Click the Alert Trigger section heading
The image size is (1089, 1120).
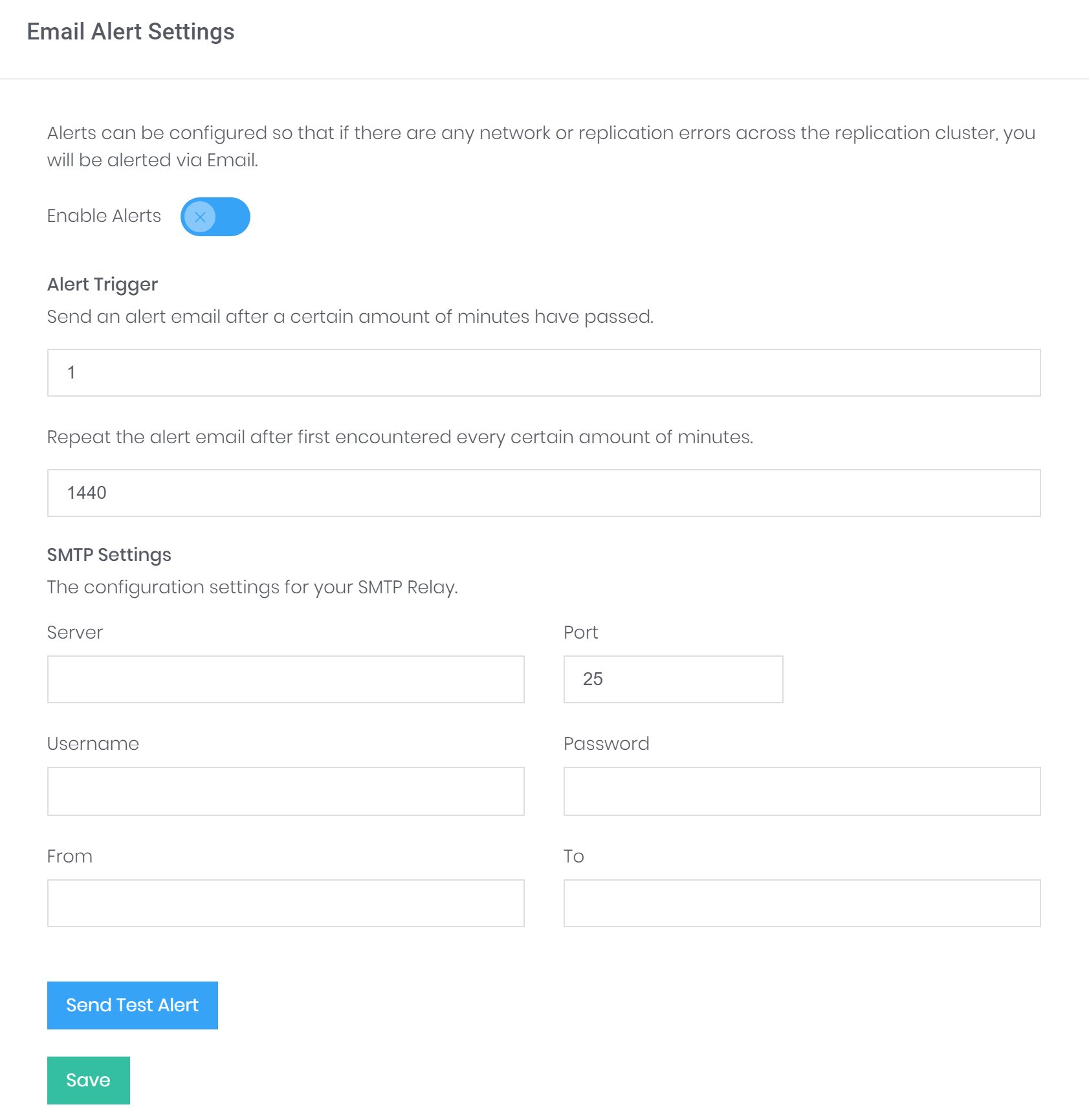point(102,285)
